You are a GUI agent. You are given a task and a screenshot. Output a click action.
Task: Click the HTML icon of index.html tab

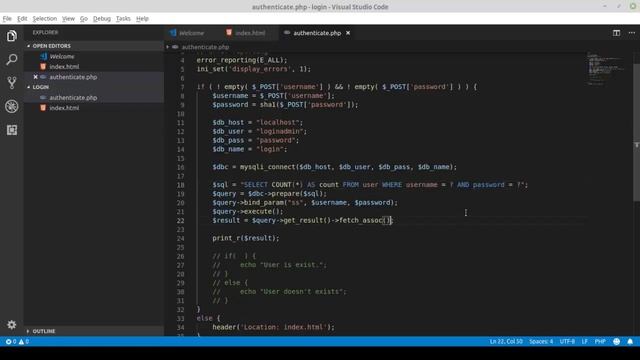tap(229, 33)
